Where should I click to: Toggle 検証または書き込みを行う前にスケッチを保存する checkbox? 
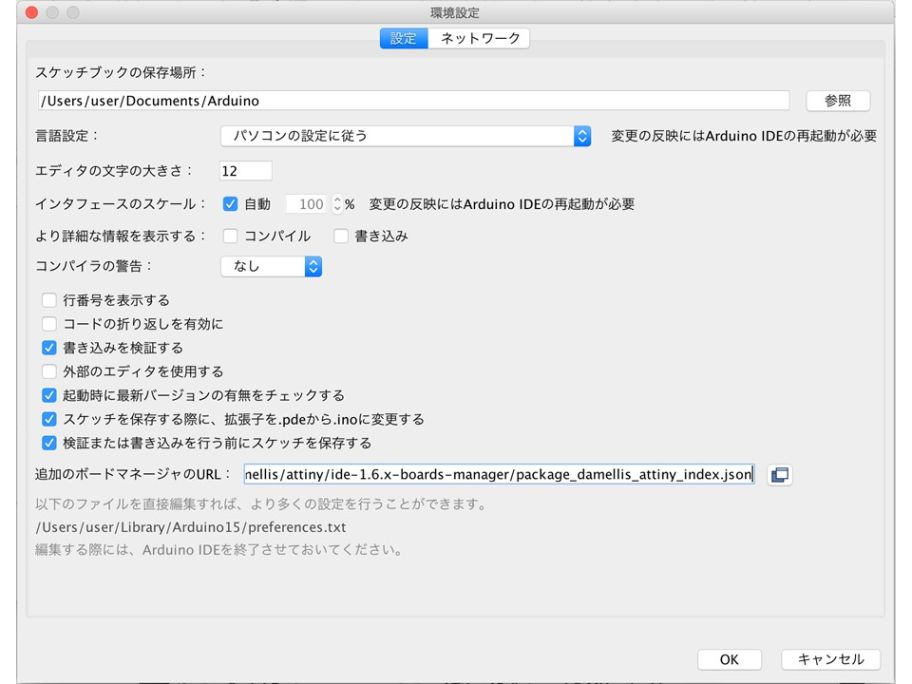tap(49, 443)
